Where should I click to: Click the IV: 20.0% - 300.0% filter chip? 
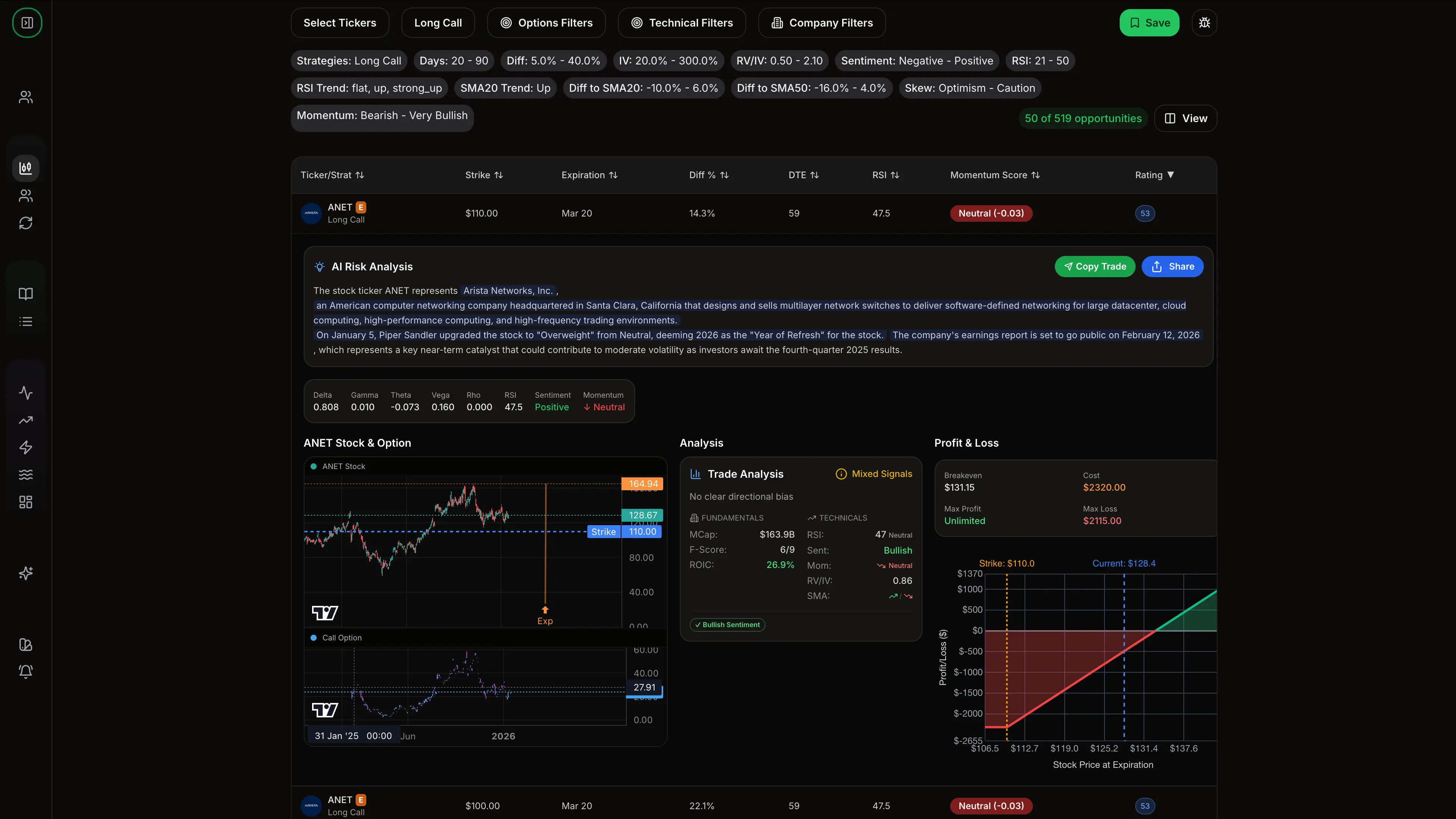click(x=668, y=61)
